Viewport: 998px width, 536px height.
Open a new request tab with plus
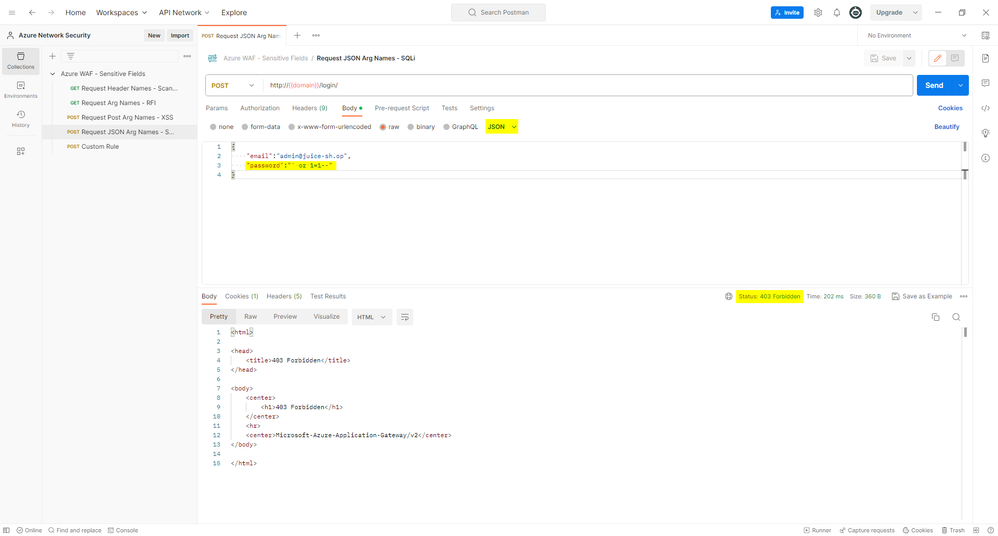pyautogui.click(x=297, y=36)
